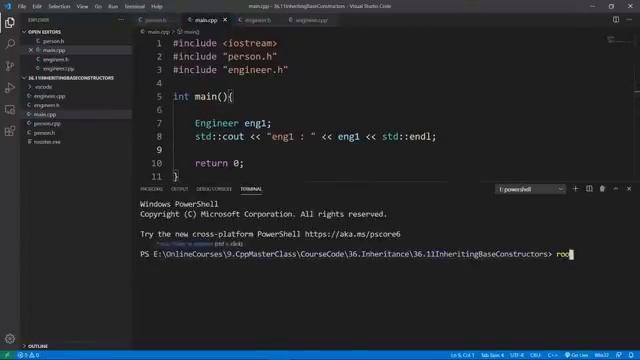
Task: Kill terminal with trash icon
Action: (x=602, y=189)
